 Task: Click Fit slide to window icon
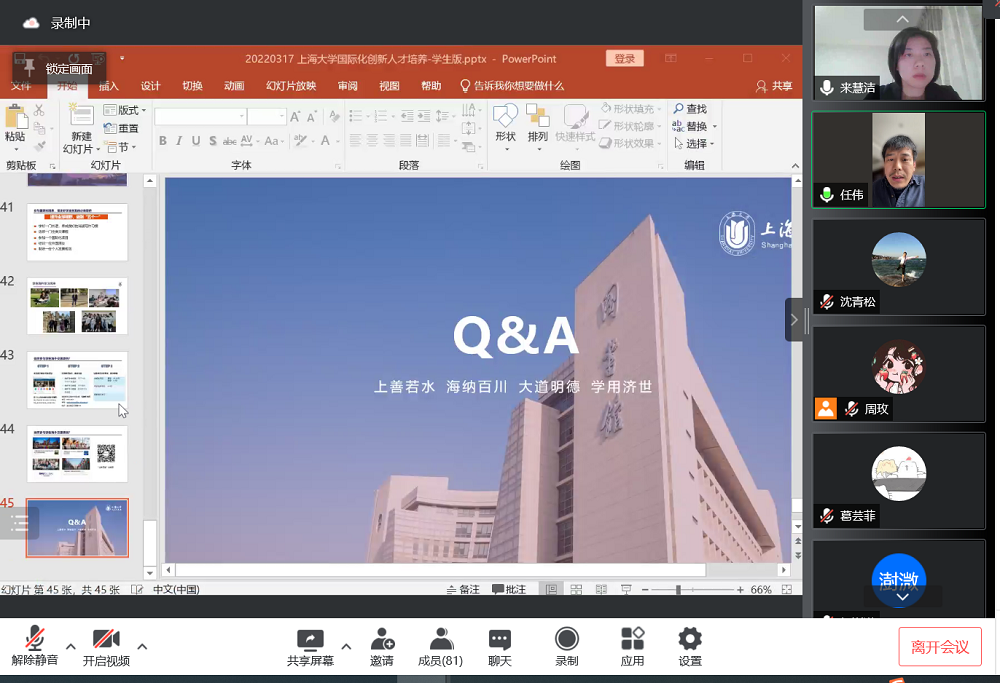(787, 590)
